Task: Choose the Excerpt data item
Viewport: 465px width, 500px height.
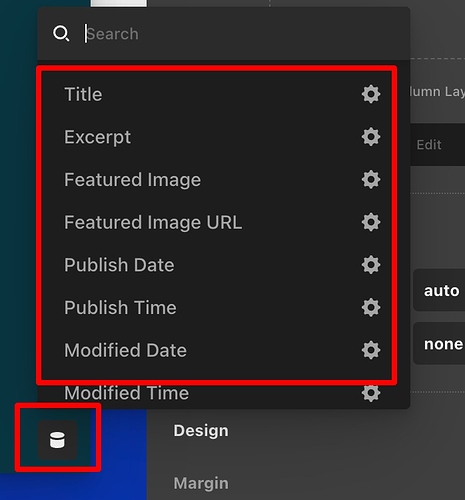Action: coord(98,137)
